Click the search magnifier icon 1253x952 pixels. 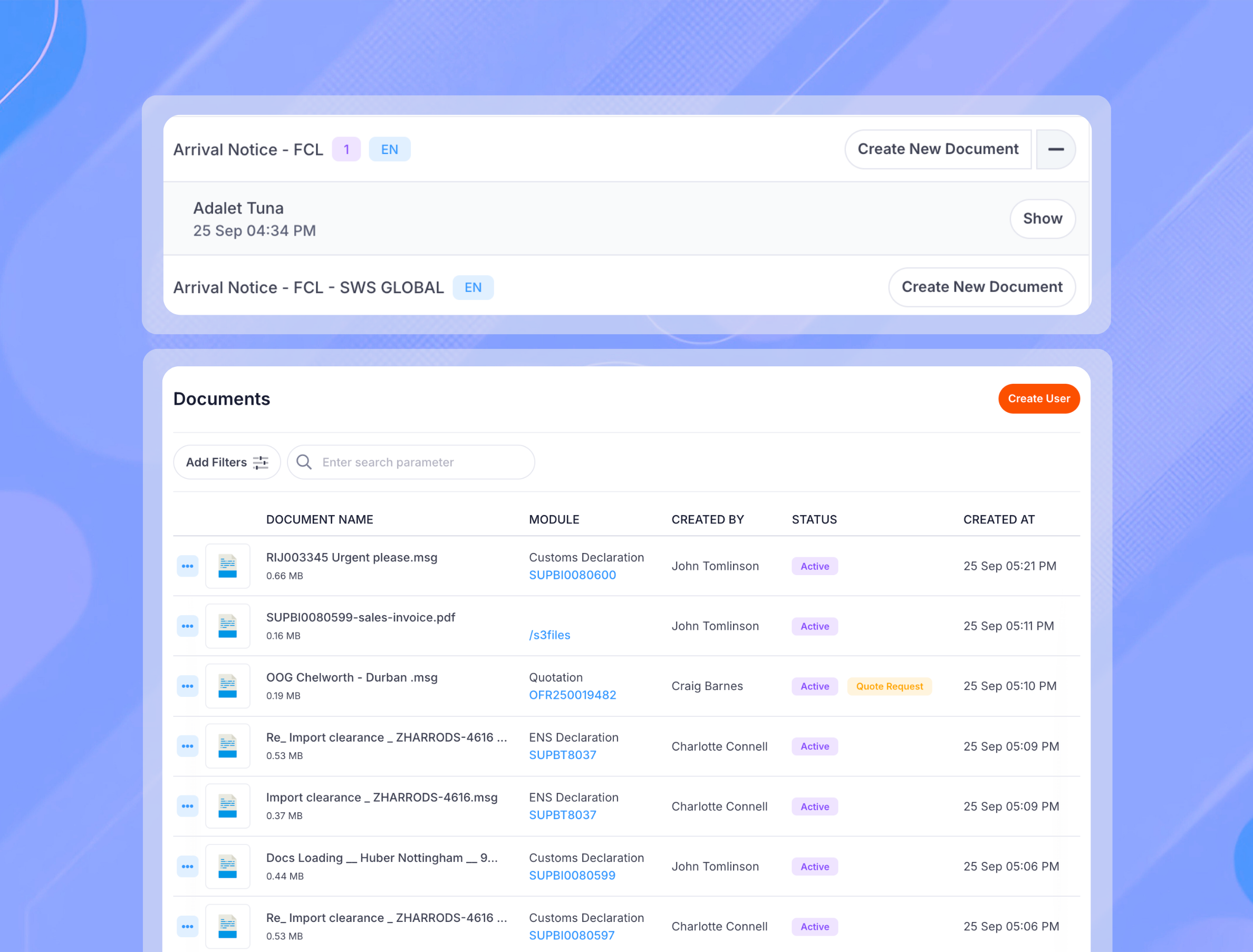coord(304,462)
